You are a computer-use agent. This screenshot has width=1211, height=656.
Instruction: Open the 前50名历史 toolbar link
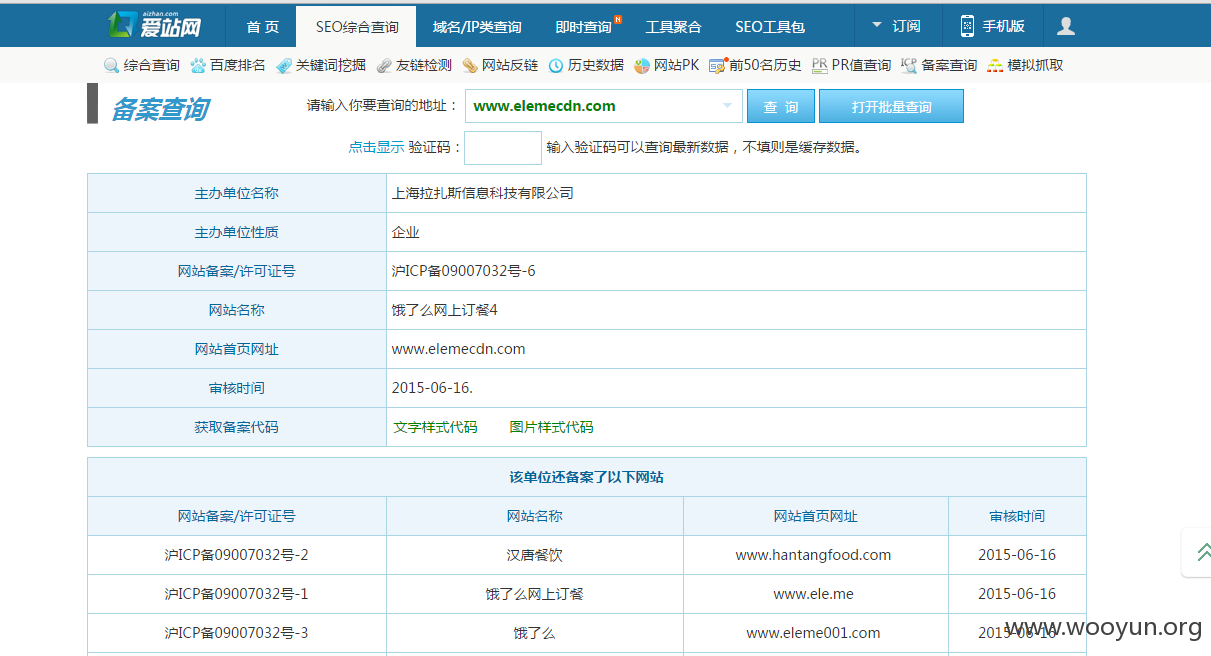[765, 65]
